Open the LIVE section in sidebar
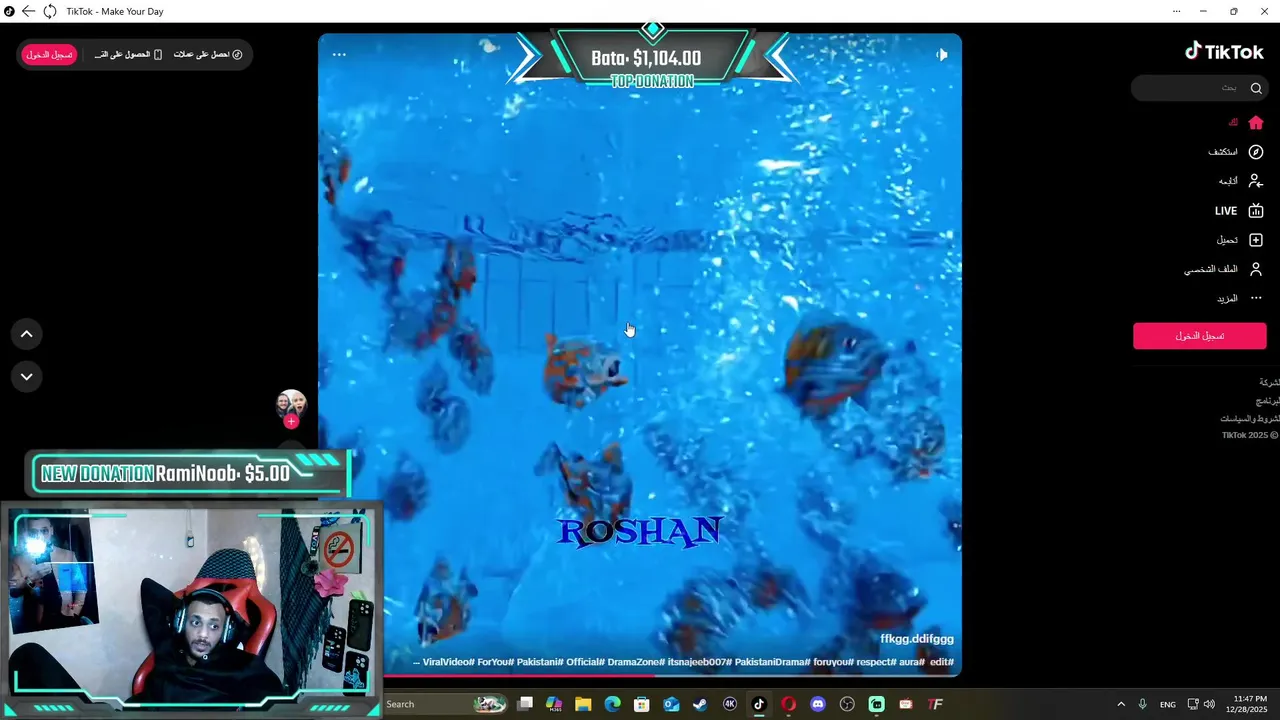The height and width of the screenshot is (720, 1280). [1239, 211]
